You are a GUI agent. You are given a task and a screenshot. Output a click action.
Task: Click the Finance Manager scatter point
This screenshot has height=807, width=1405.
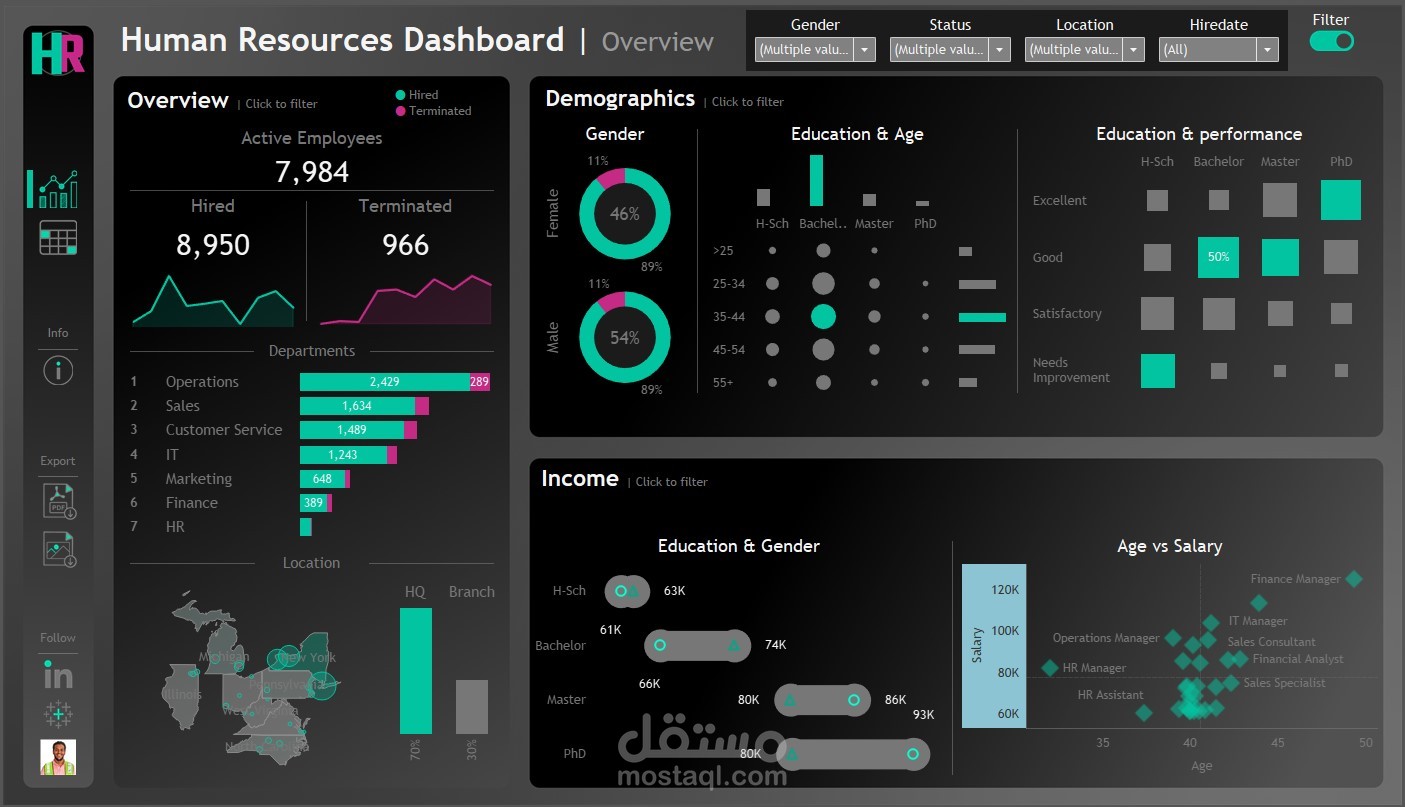pos(1354,579)
